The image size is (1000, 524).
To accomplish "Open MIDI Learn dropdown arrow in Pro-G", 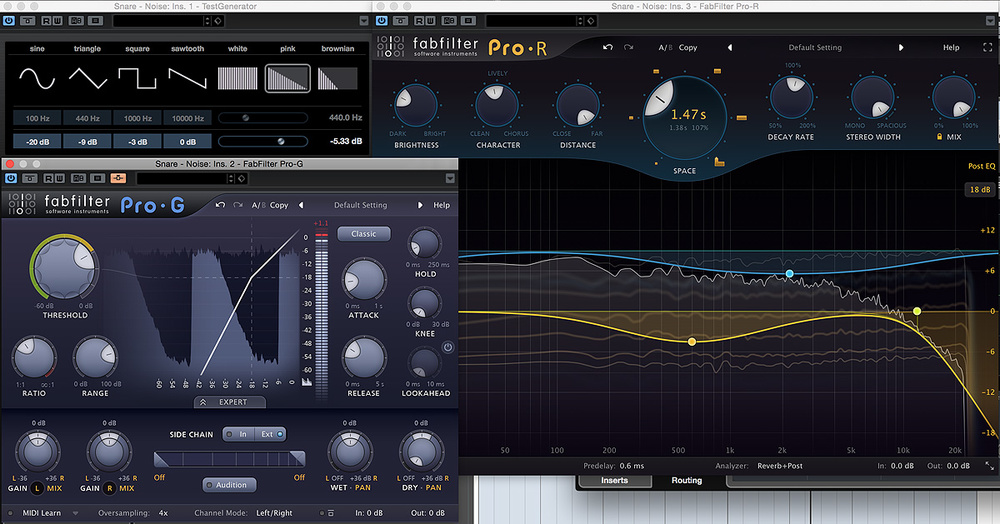I will (x=75, y=513).
